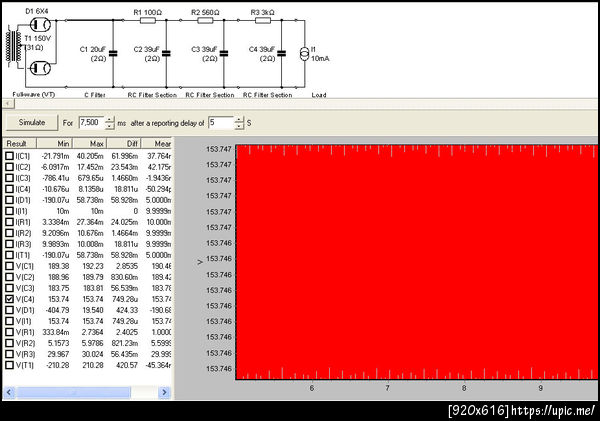
Task: Click the Diff column header
Action: point(124,144)
